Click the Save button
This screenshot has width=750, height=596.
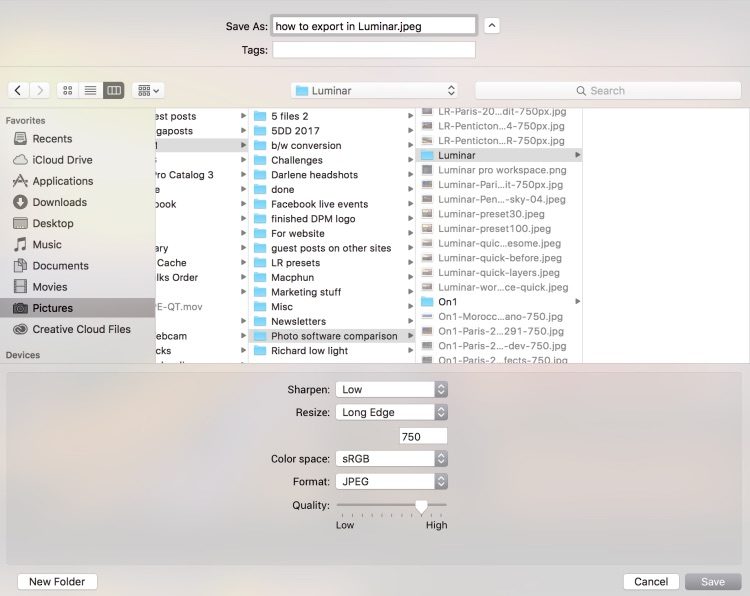coord(713,582)
